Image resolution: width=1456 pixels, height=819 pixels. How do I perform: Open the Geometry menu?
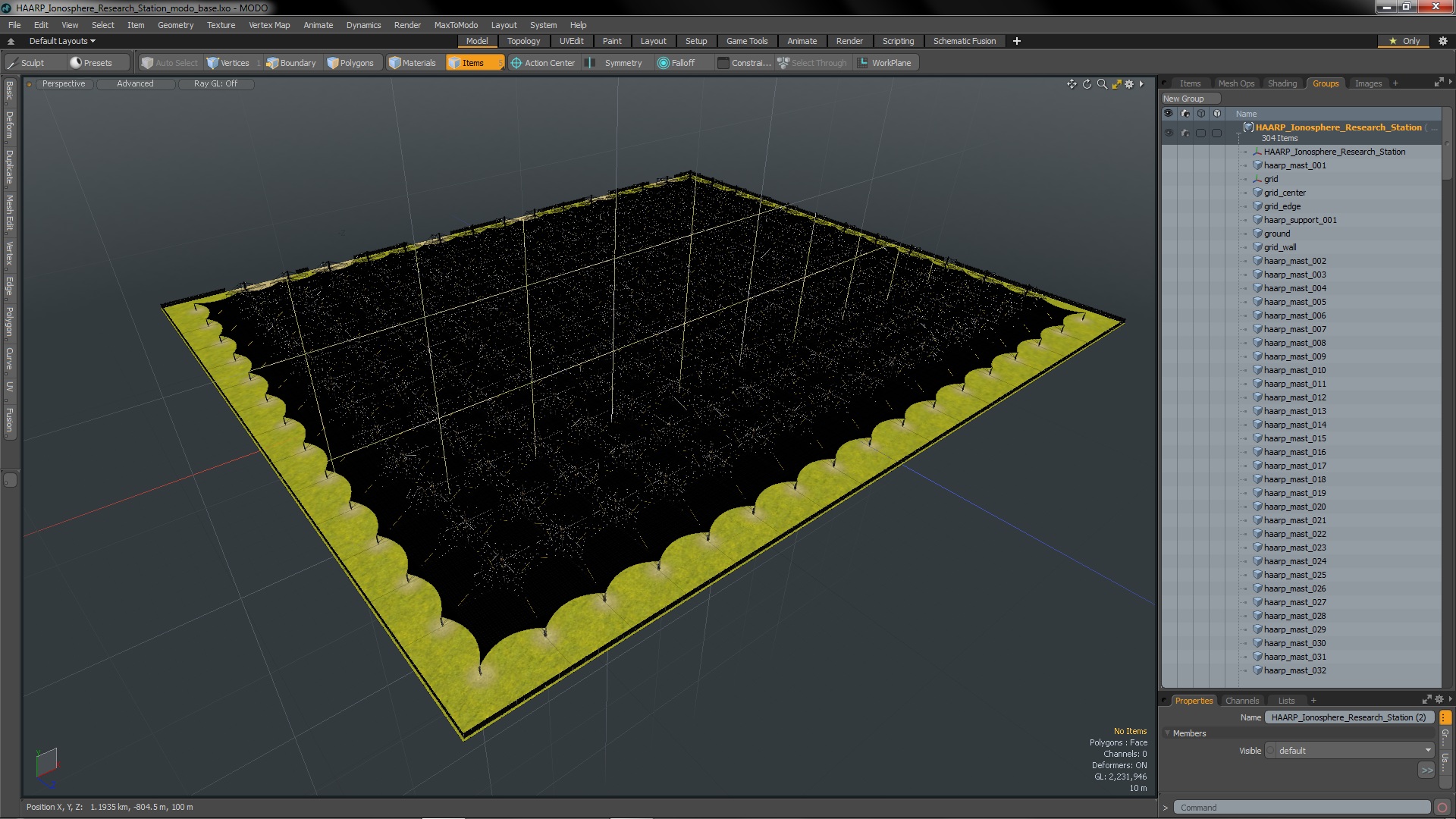(x=175, y=25)
